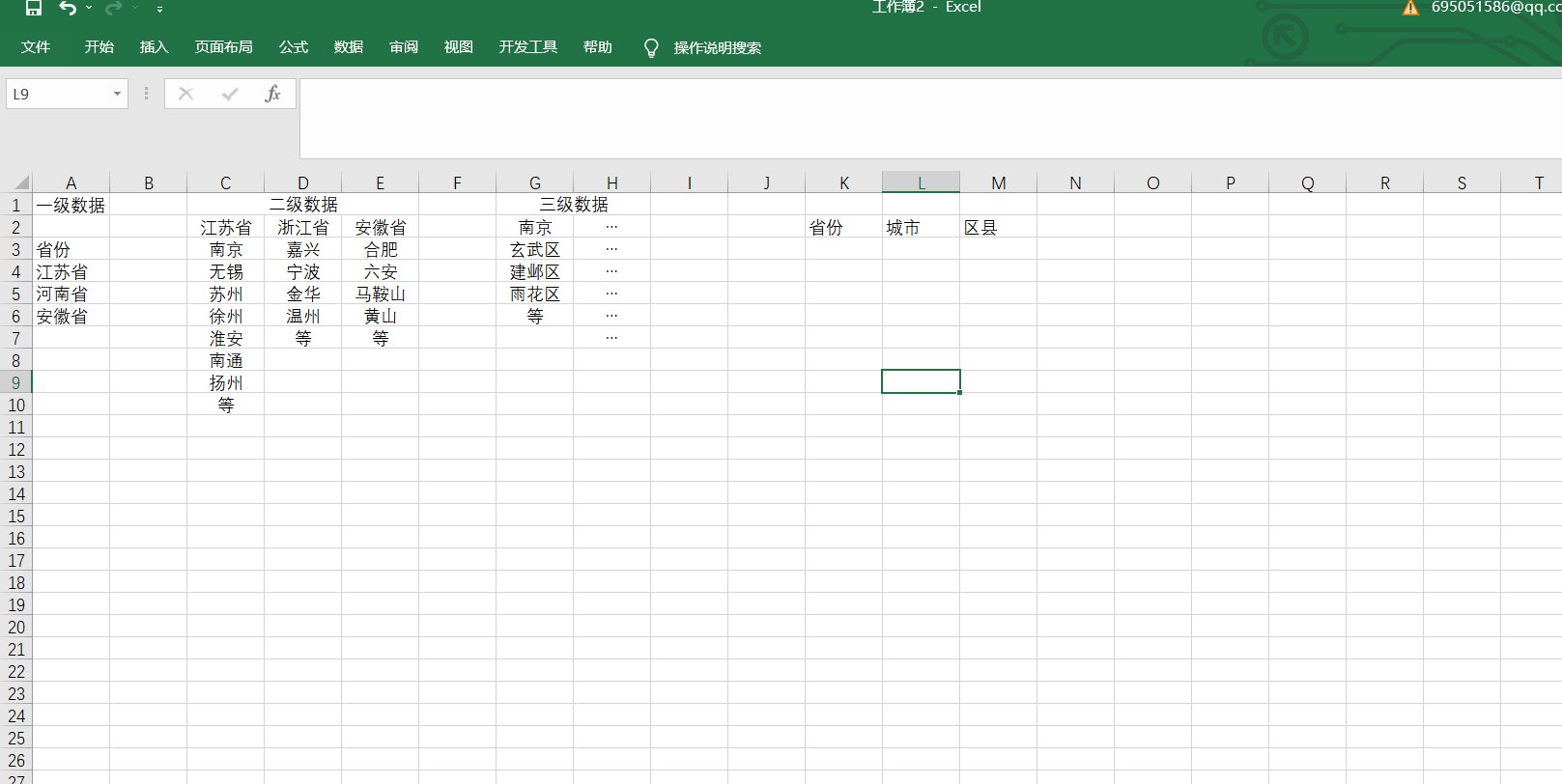
Task: Click the fx Insert Function icon
Action: [272, 94]
